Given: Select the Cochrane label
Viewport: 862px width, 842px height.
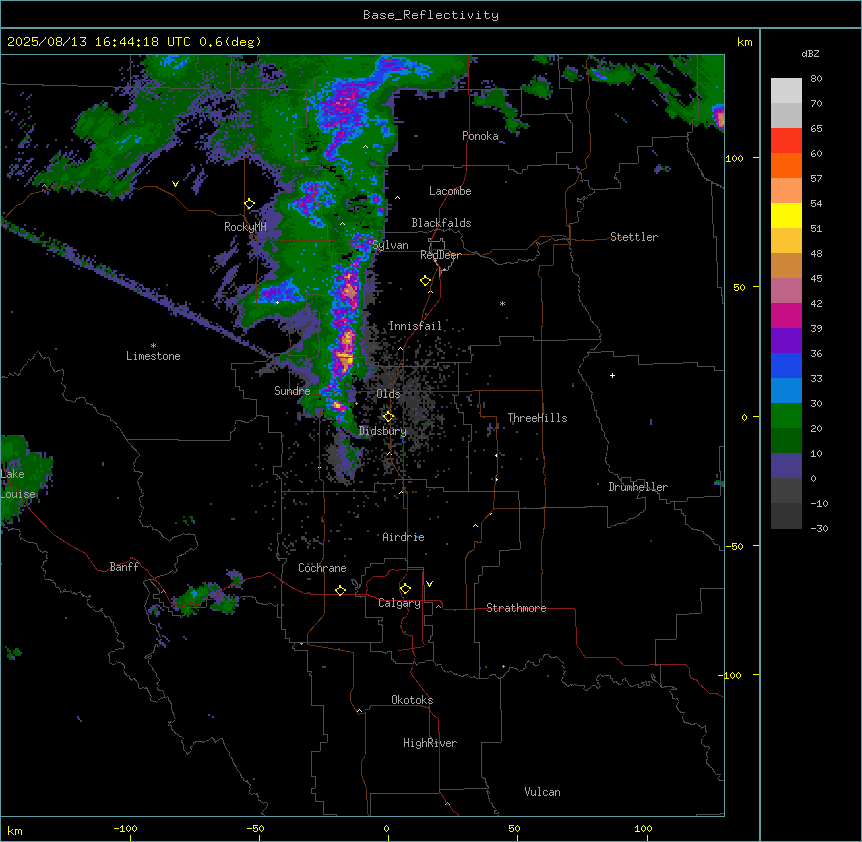Looking at the screenshot, I should click(x=322, y=568).
